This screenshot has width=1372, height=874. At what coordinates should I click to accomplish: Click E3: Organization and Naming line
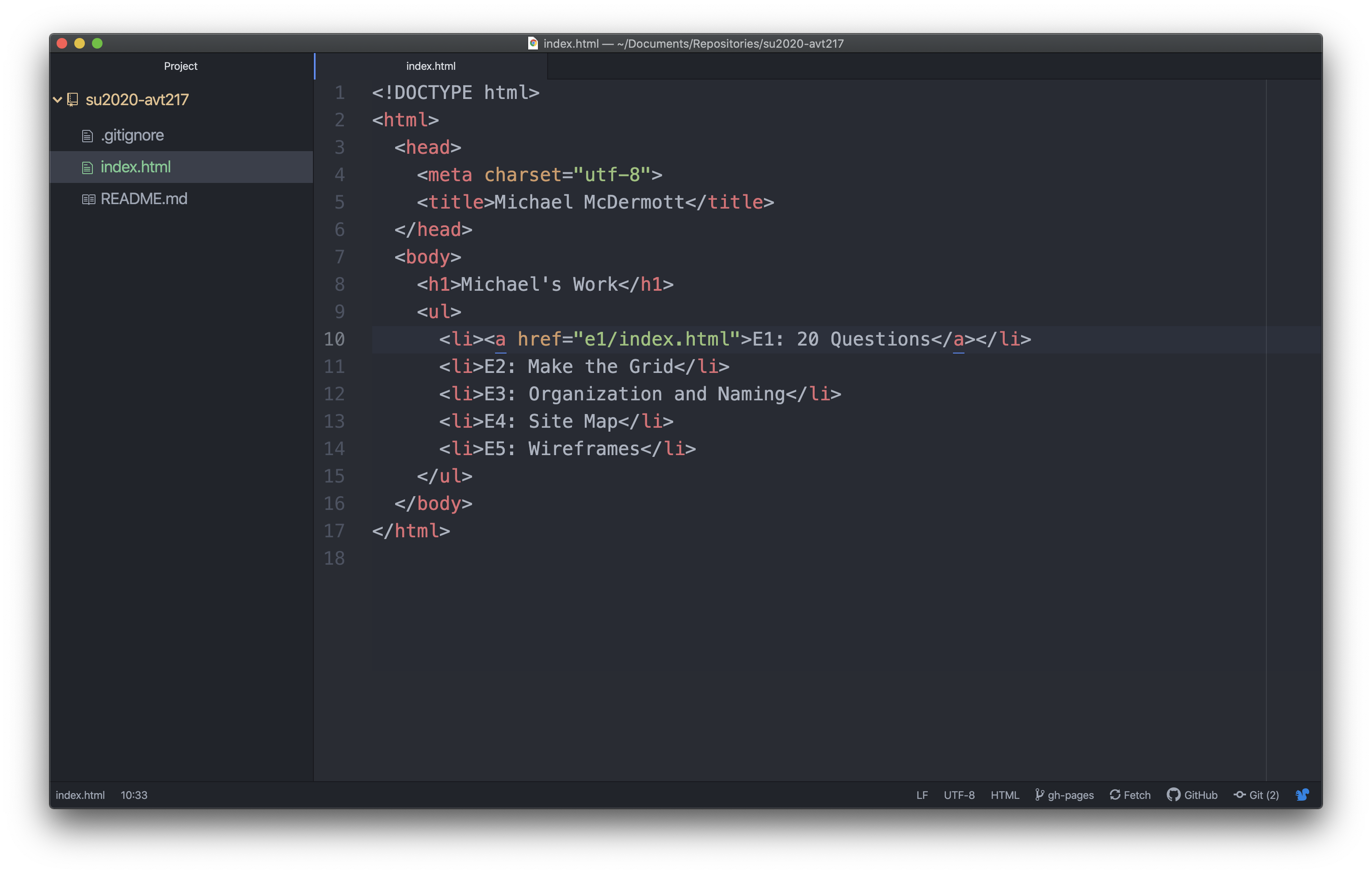pyautogui.click(x=640, y=394)
